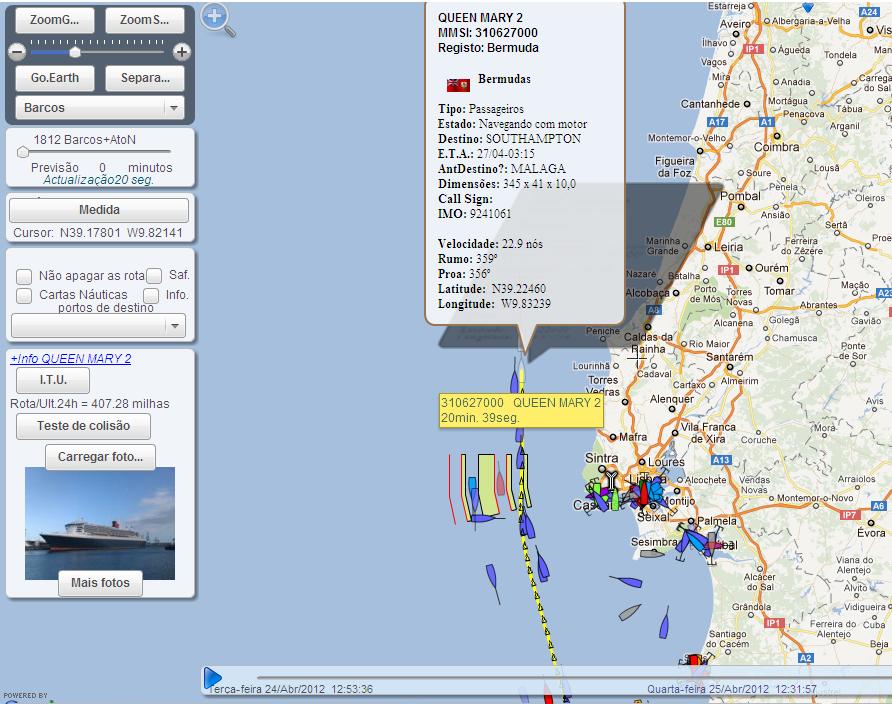Click the timeline track bar

pyautogui.click(x=574, y=677)
